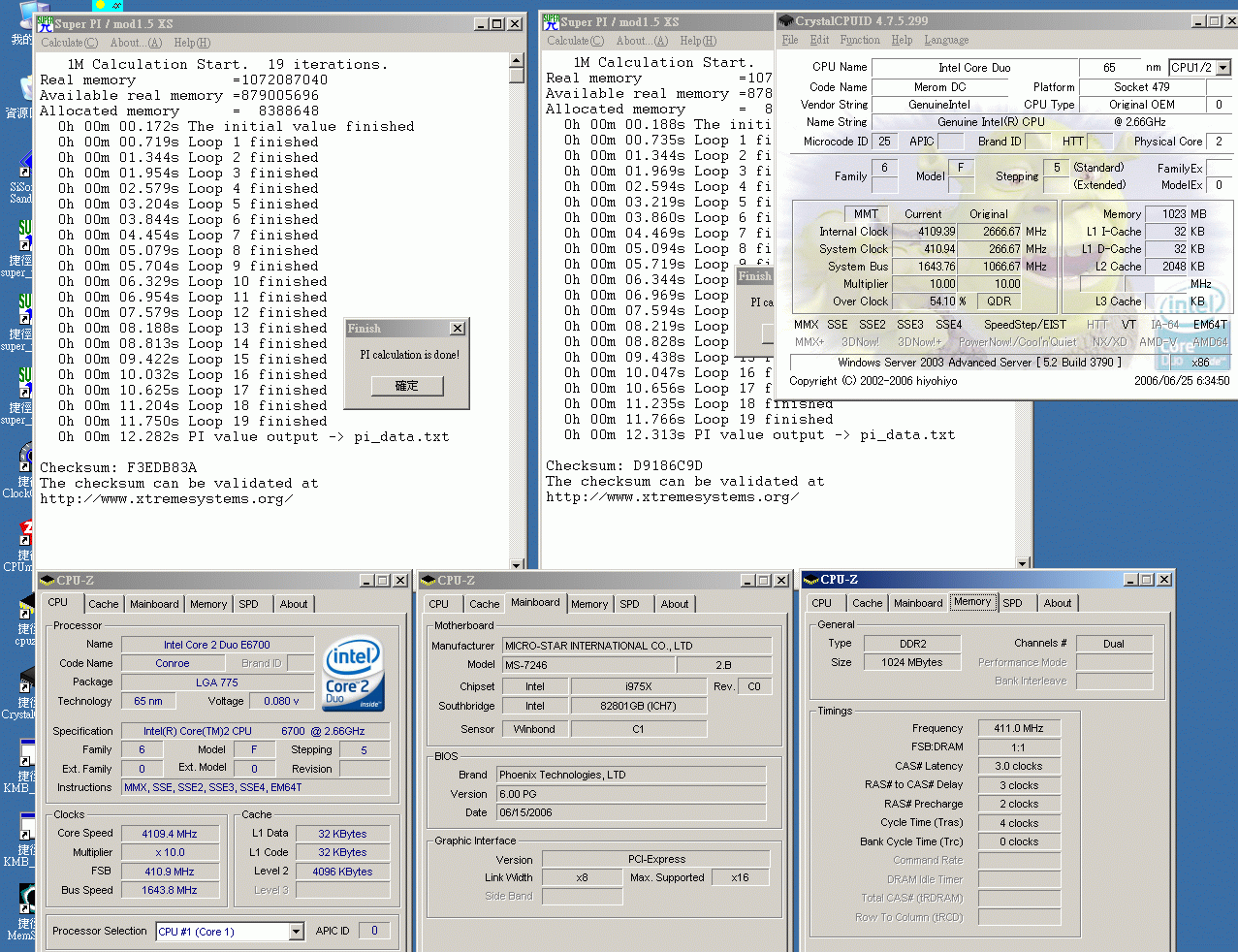Viewport: 1238px width, 952px height.
Task: Click the Intel Core 2 Duo E6700 name field
Action: coord(217,645)
